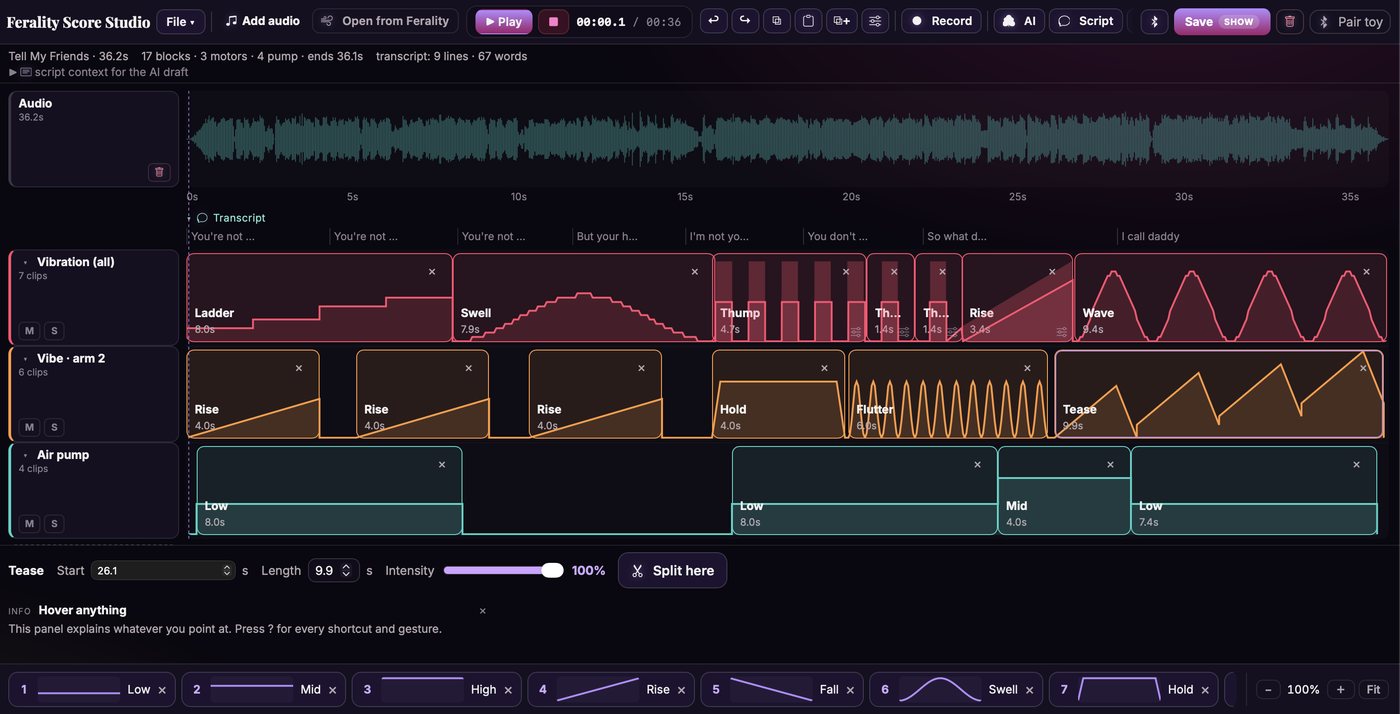Collapse the Vibration (all) track arrow
The height and width of the screenshot is (714, 1400).
tap(25, 263)
